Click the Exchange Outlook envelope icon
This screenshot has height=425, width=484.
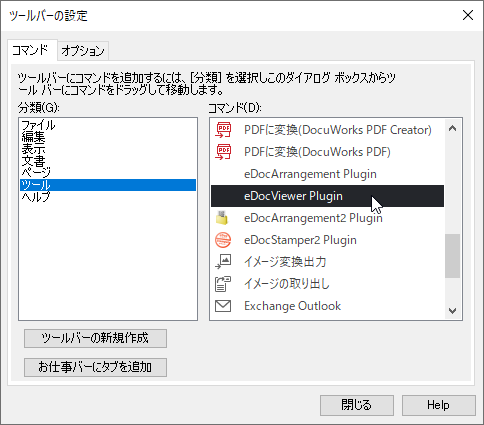tap(223, 306)
